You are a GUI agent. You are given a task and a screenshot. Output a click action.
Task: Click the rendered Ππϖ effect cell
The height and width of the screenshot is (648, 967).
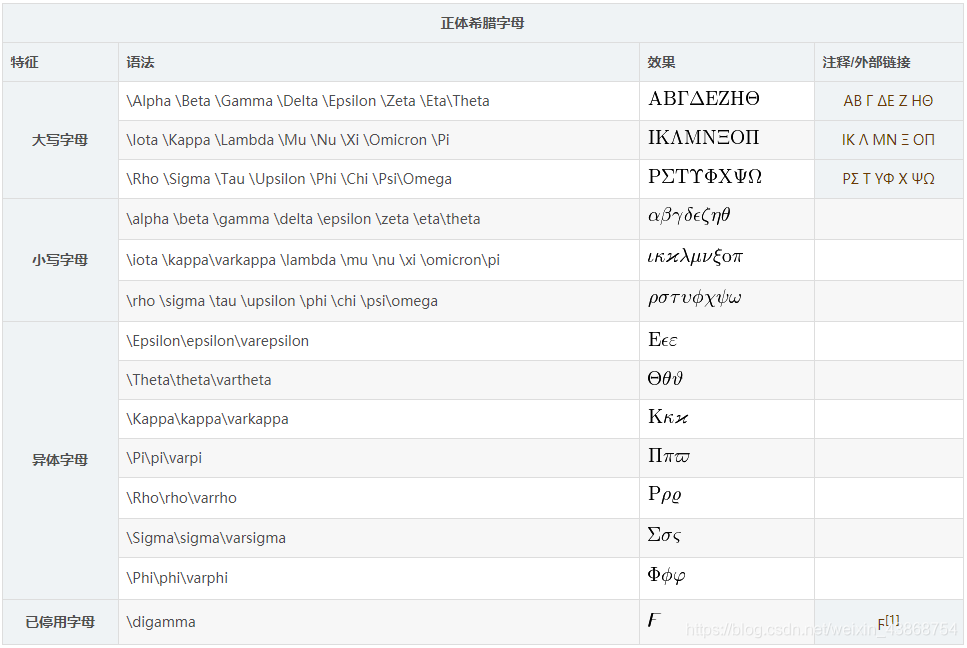pyautogui.click(x=726, y=458)
